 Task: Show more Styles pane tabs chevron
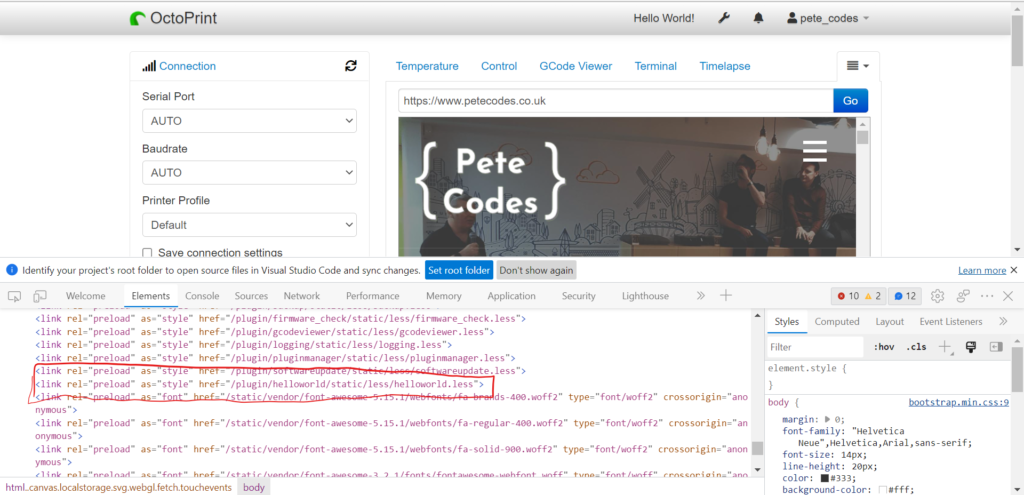pyautogui.click(x=1003, y=321)
